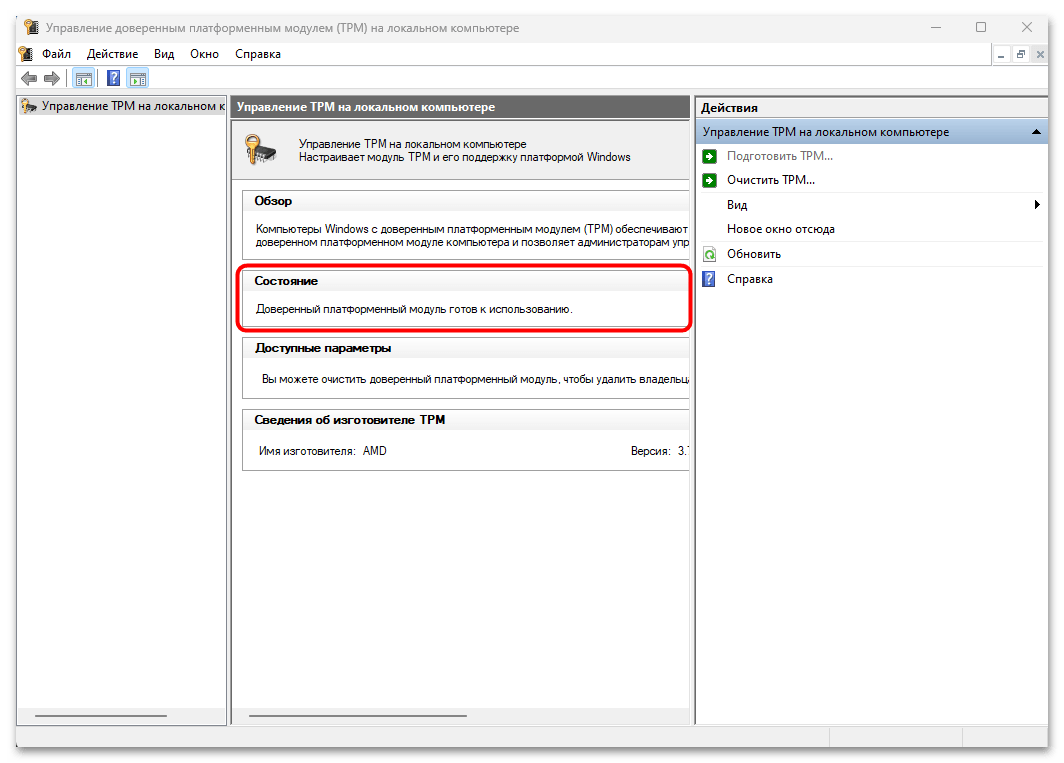Toggle the Action pane toolbar icon

pos(138,78)
